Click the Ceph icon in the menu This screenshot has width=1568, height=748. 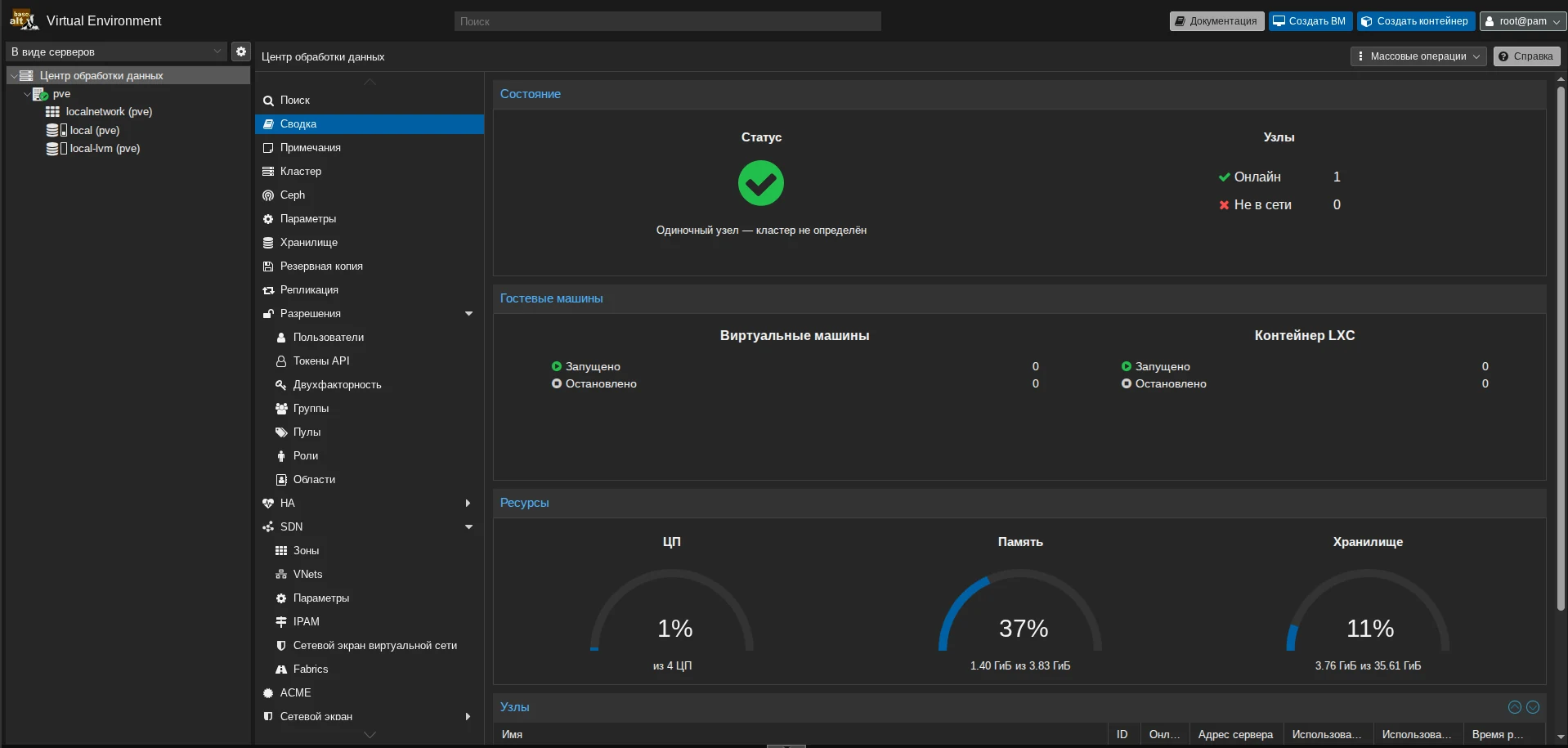click(x=268, y=195)
